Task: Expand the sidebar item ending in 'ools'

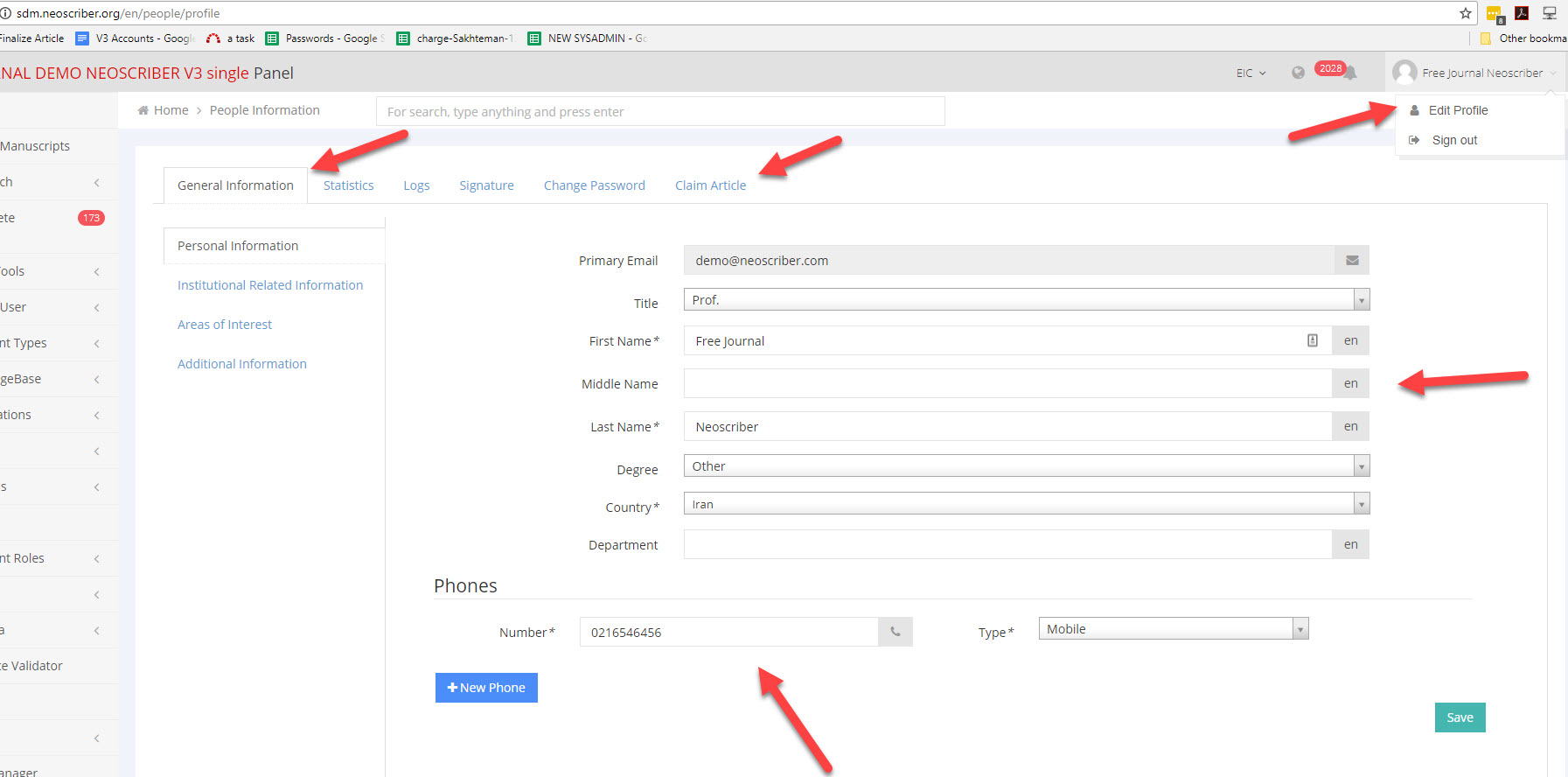Action: [x=97, y=271]
